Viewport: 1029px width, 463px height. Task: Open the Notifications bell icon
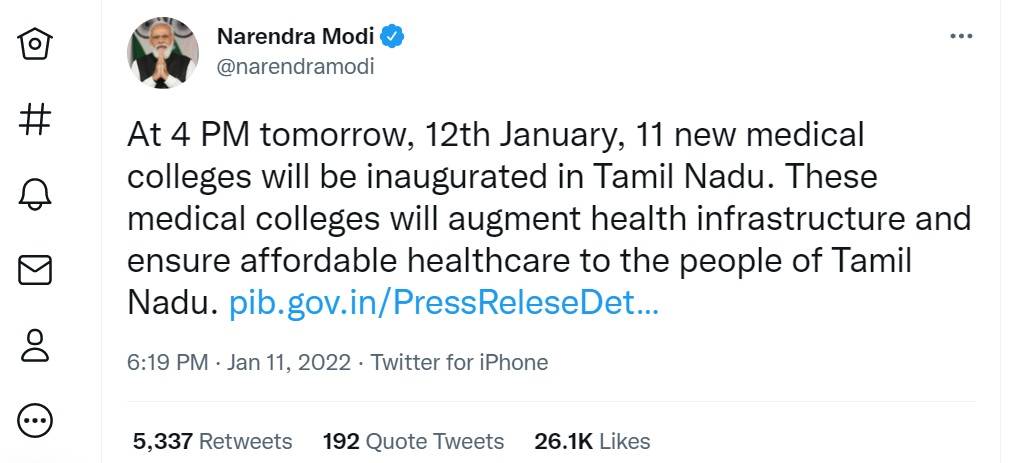pyautogui.click(x=36, y=194)
